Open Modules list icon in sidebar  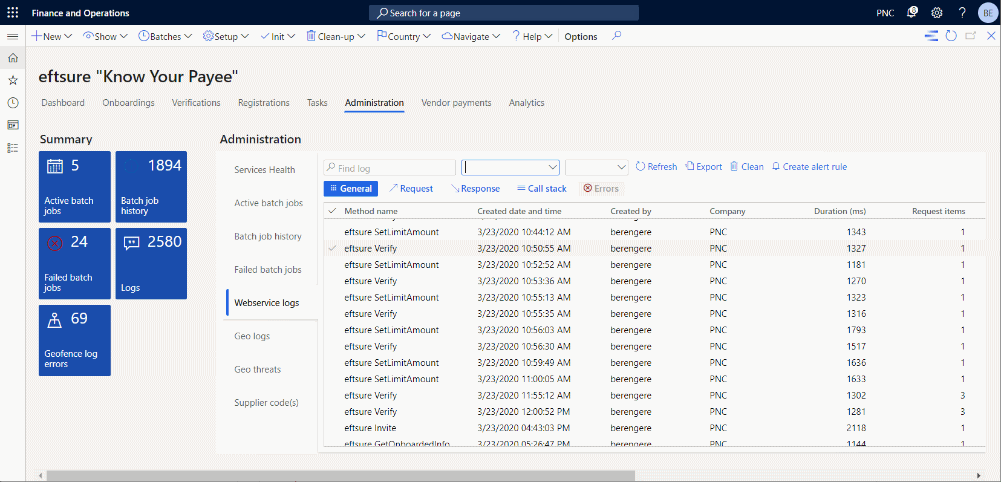click(13, 147)
